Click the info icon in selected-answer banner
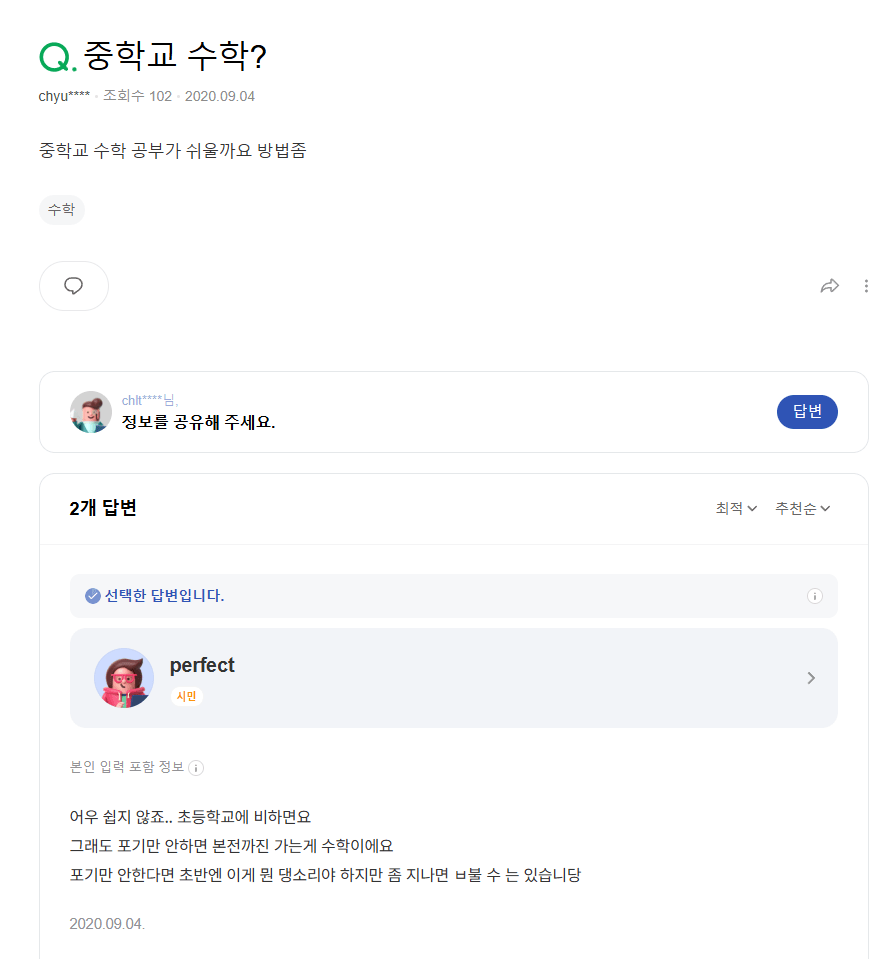 pyautogui.click(x=814, y=596)
